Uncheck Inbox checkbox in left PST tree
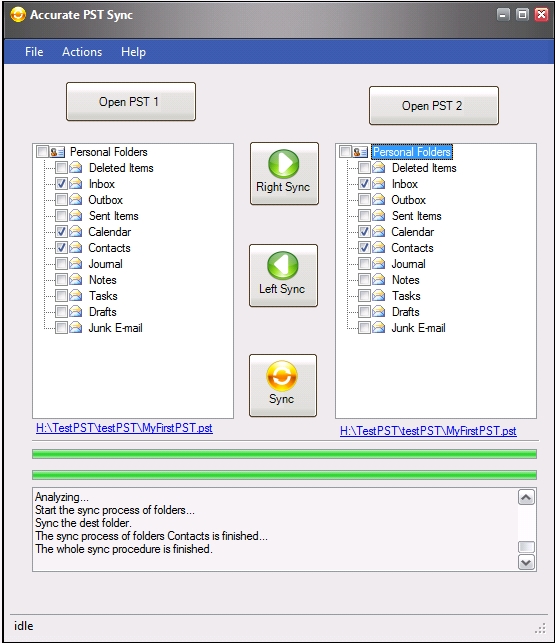This screenshot has width=555, height=643. [x=62, y=184]
